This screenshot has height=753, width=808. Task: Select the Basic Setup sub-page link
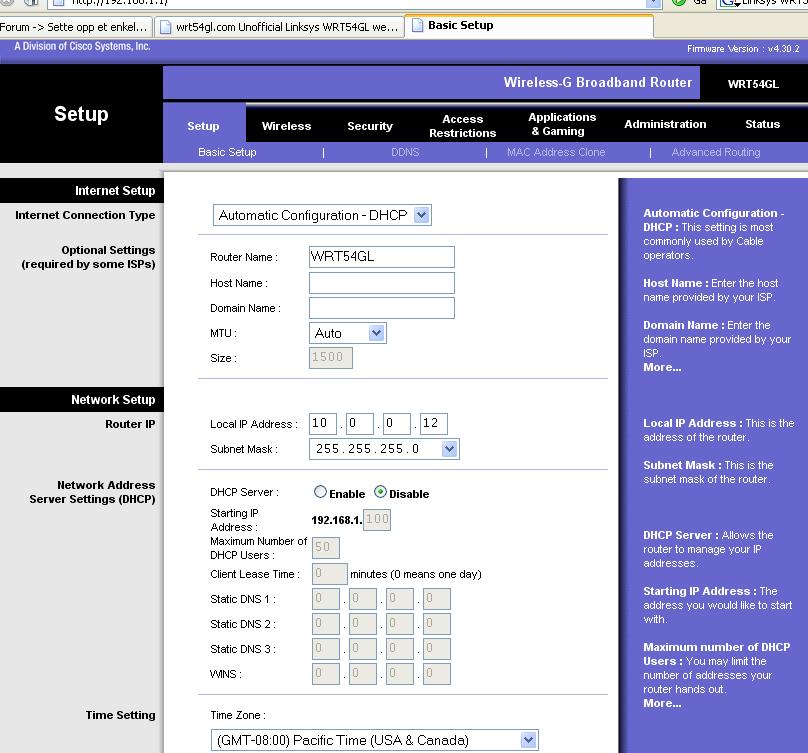tap(227, 152)
